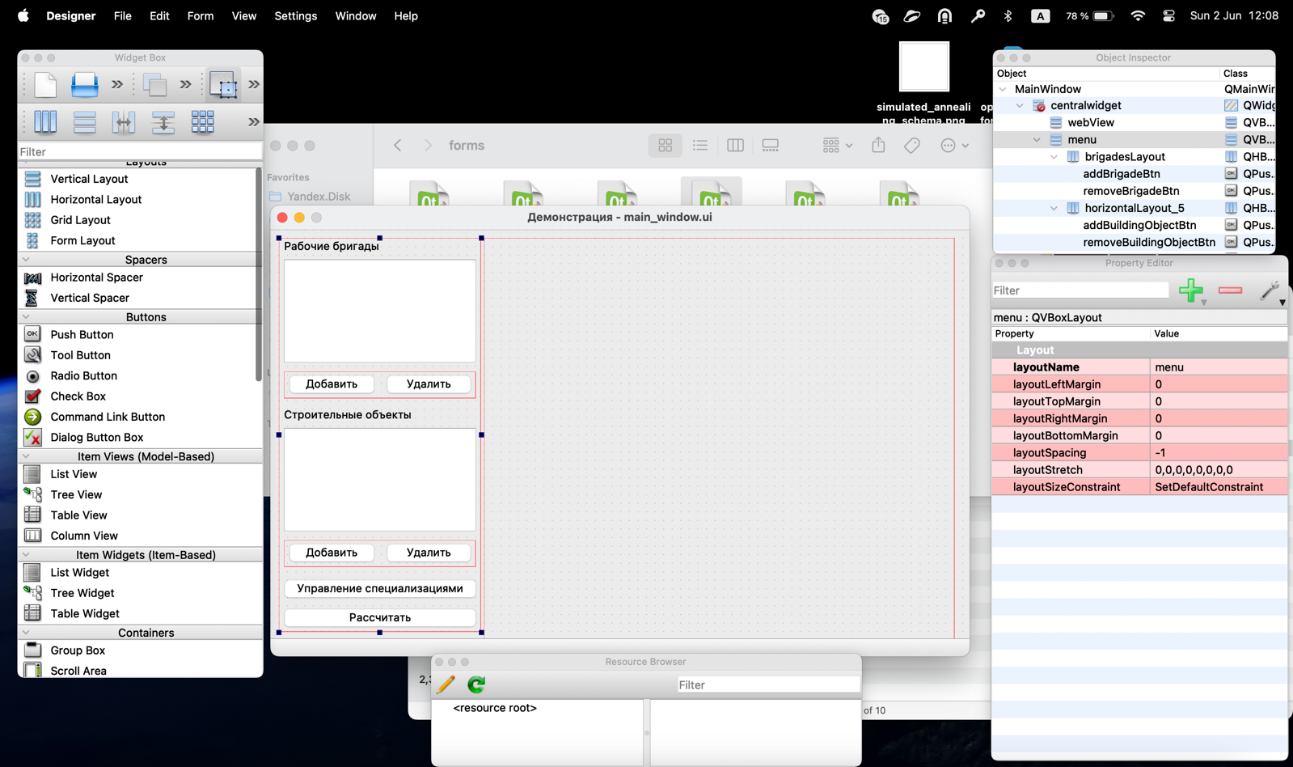The image size is (1293, 767).
Task: Click the Save form disk icon
Action: (84, 85)
